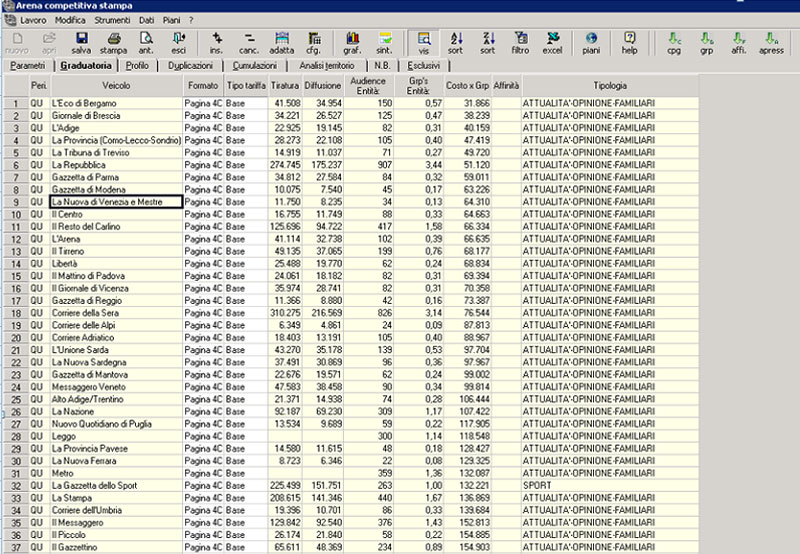Open the Strumenti menu
The image size is (800, 554).
coord(111,20)
